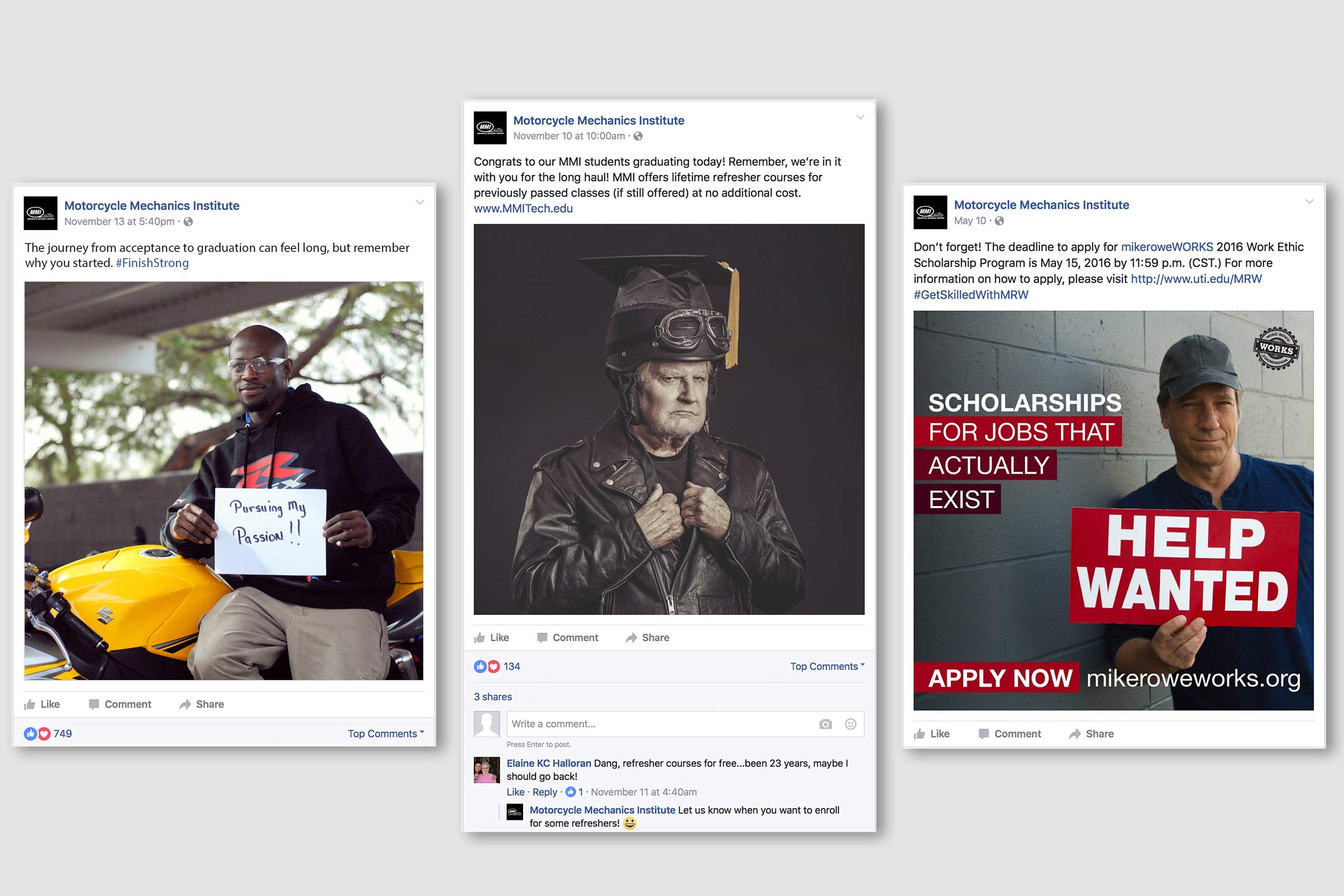Screen dimensions: 1344x896
Task: Click globe privacy icon on November 13 post
Action: pos(188,222)
